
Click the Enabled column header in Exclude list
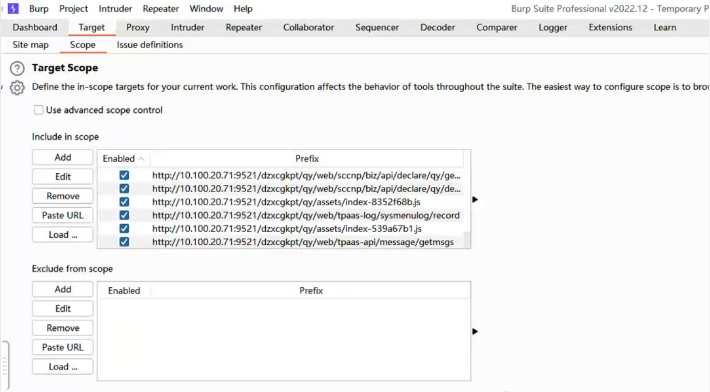click(x=124, y=291)
